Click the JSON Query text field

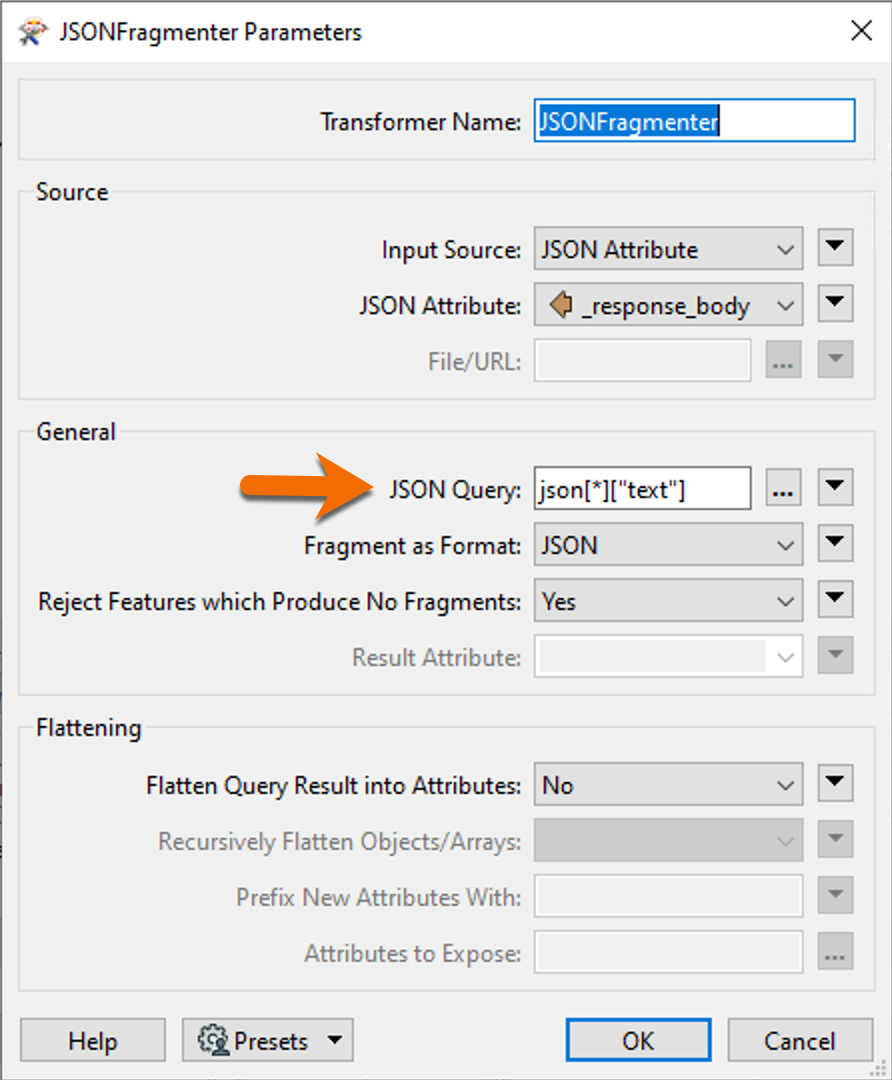[x=642, y=489]
